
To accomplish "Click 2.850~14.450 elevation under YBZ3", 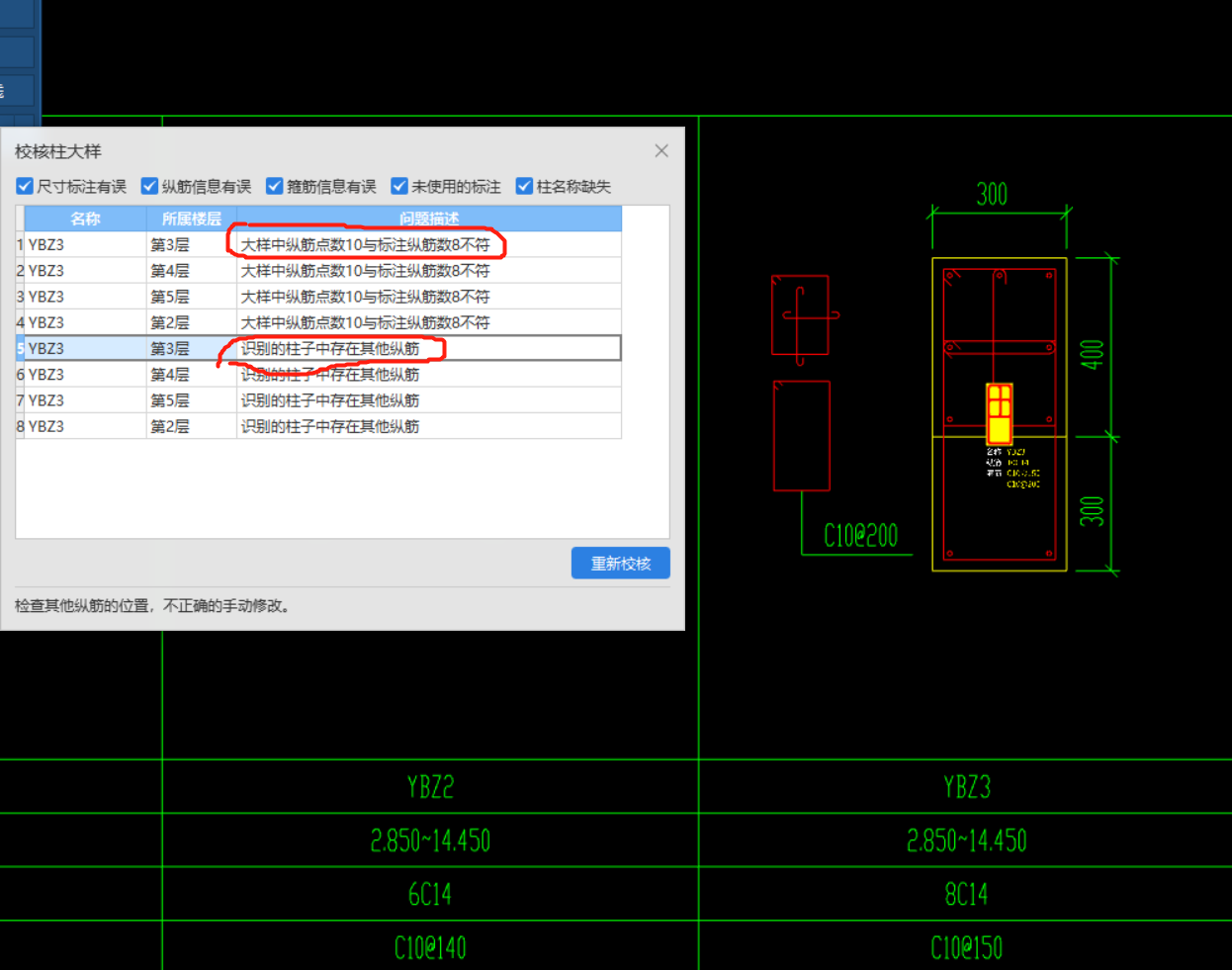I will point(966,840).
